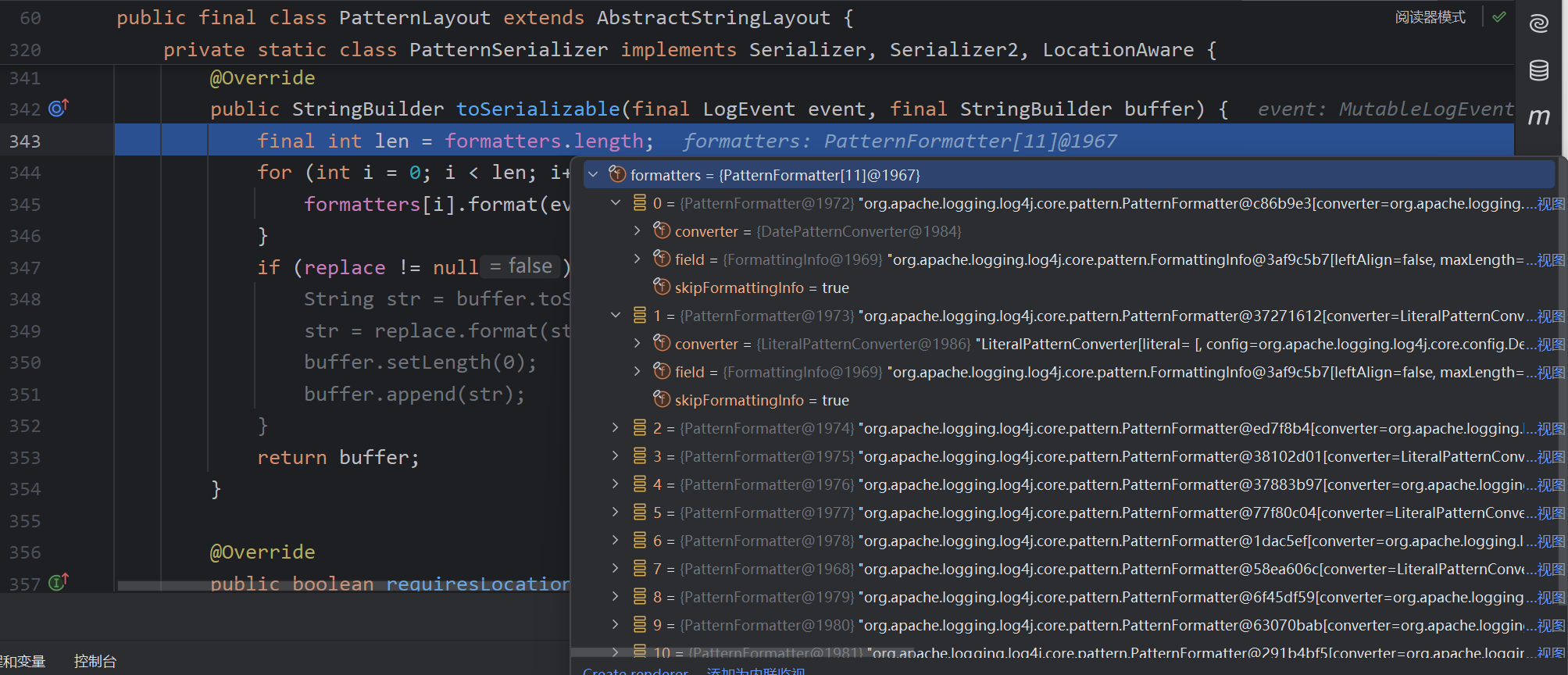This screenshot has height=675, width=1568.
Task: Click the icon beside converter DatePatternConverter@1984
Action: coord(662,230)
